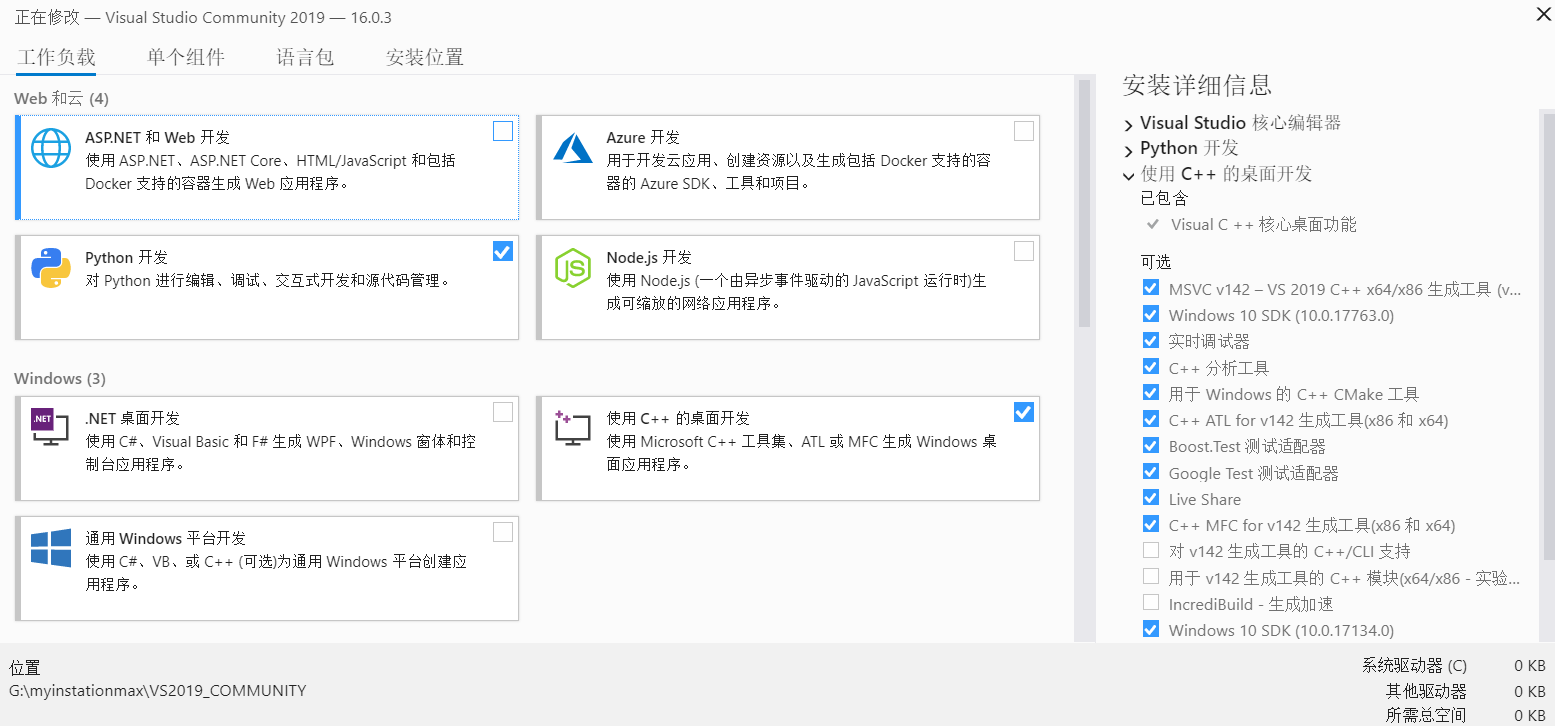1555x726 pixels.
Task: Go to the 安装位置 tab
Action: click(424, 57)
